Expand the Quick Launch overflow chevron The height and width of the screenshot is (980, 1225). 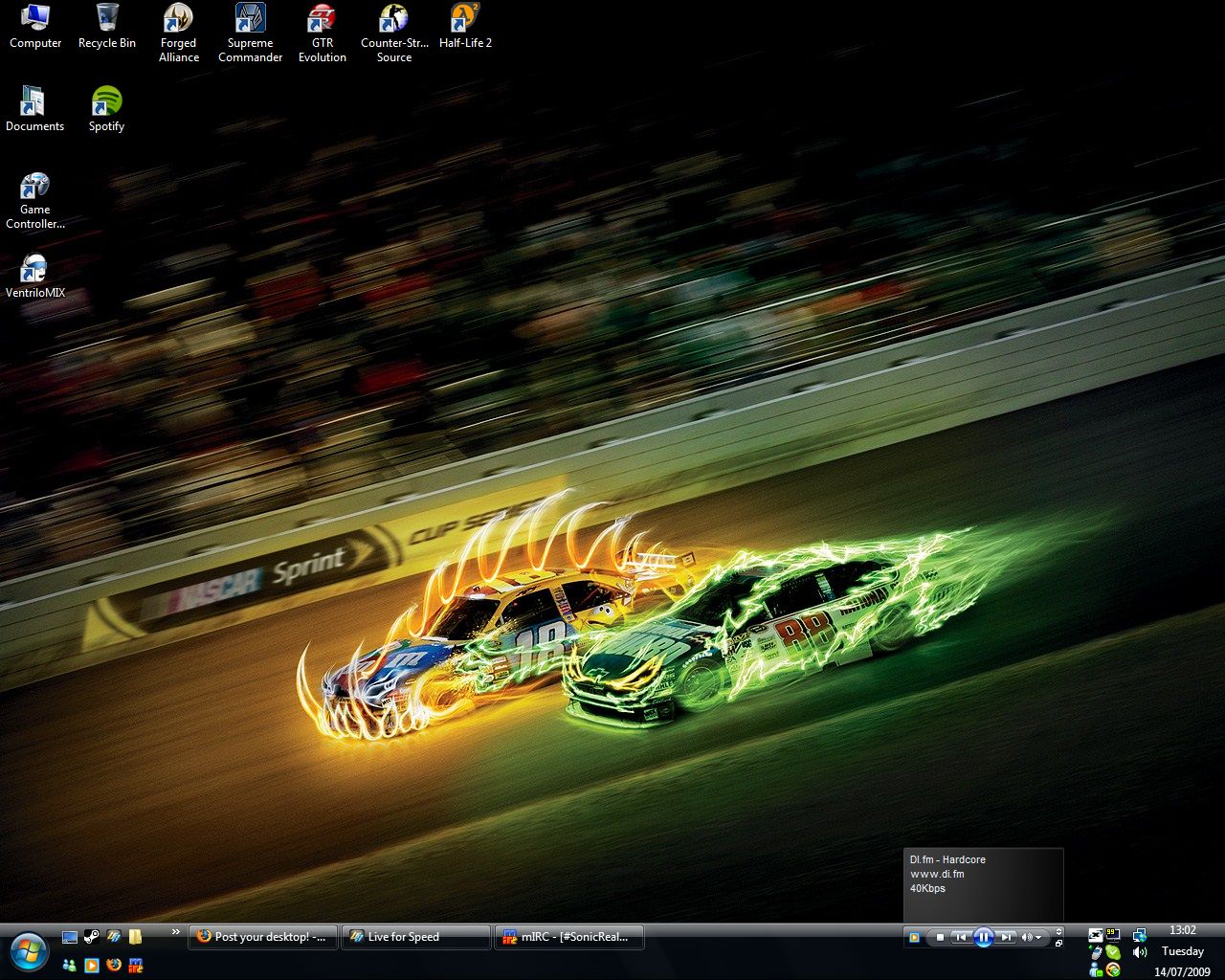(176, 932)
